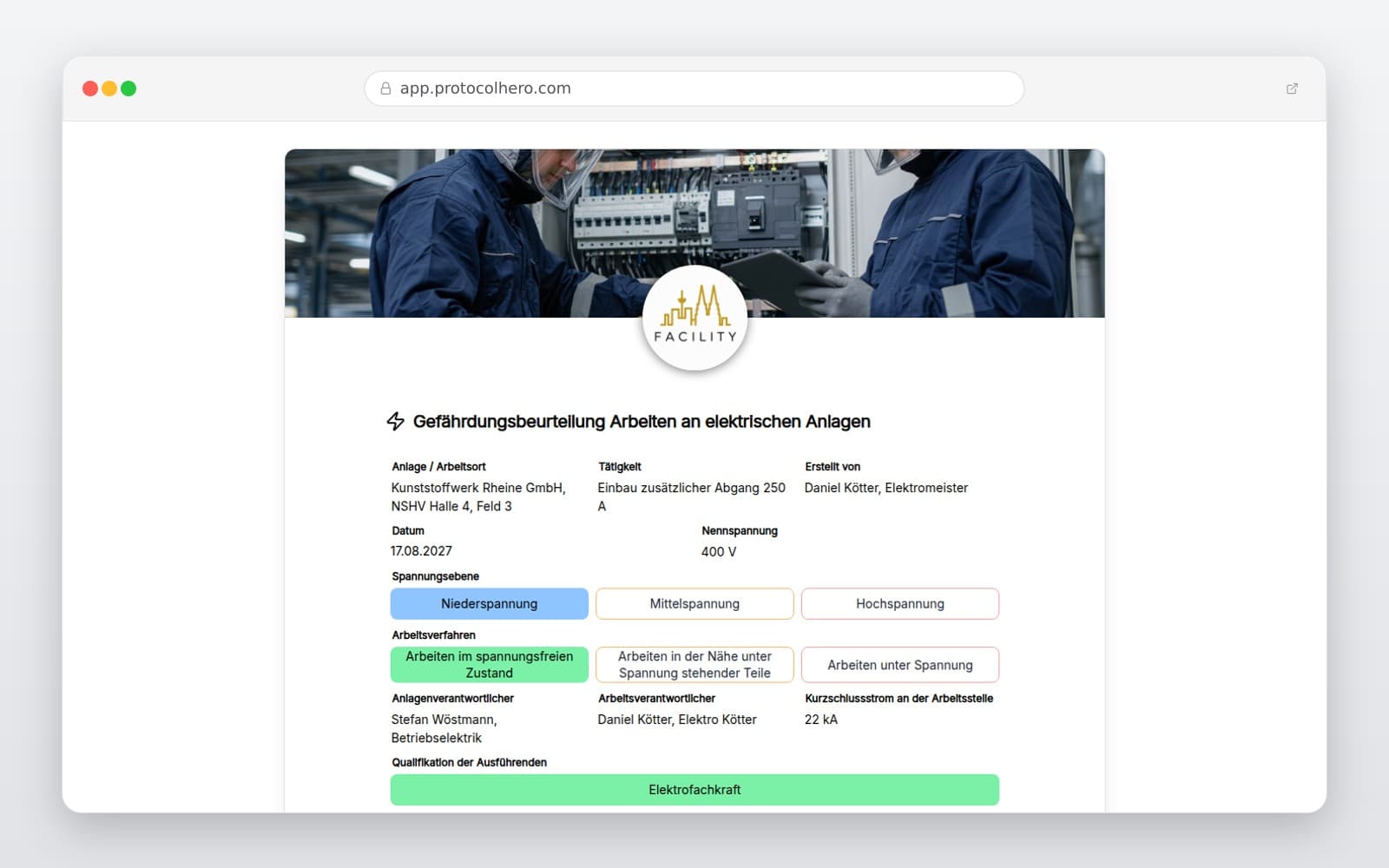Viewport: 1389px width, 868px height.
Task: Click the Datum label
Action: point(408,531)
